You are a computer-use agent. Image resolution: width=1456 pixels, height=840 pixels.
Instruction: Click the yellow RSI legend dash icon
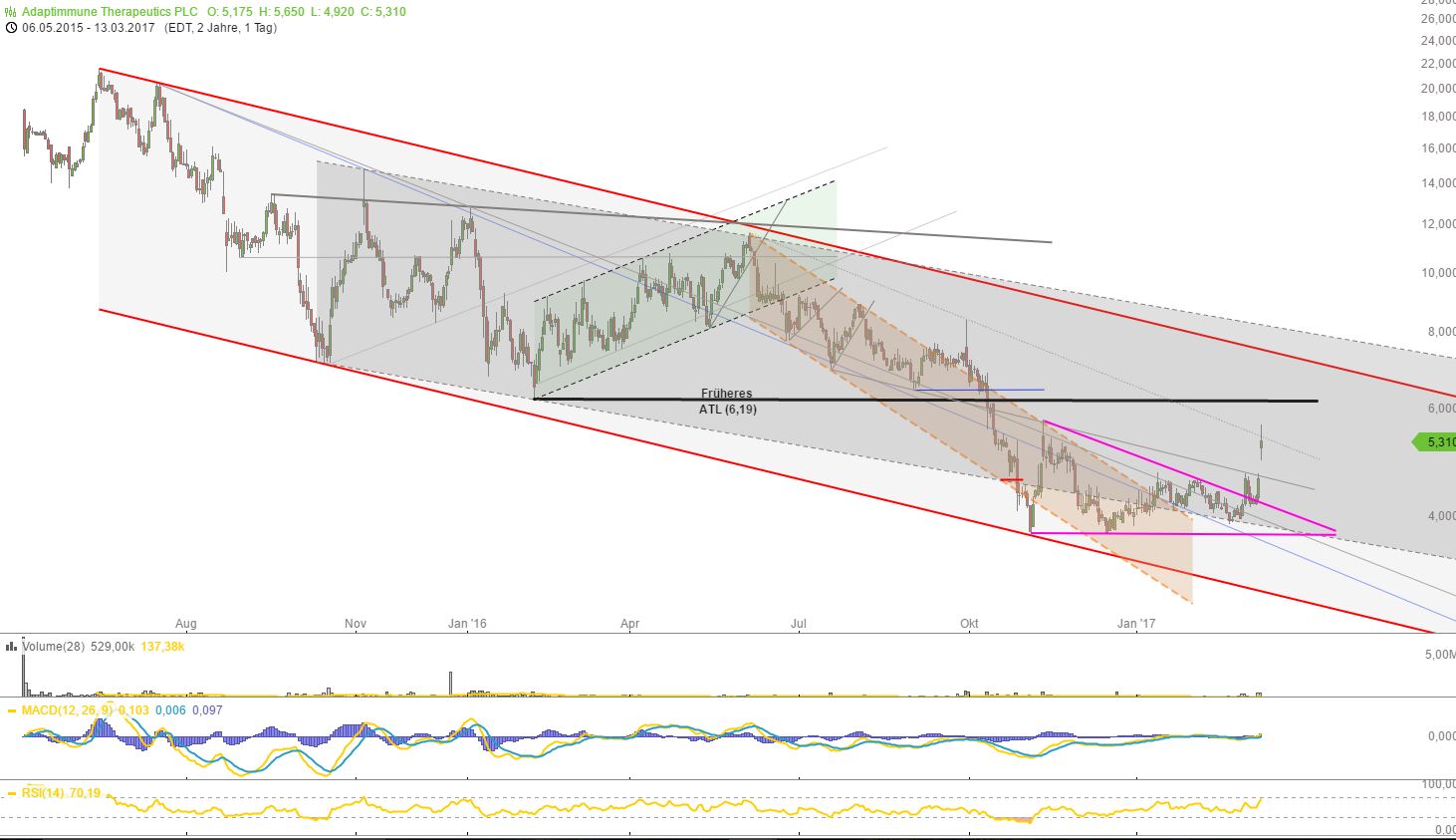coord(12,793)
